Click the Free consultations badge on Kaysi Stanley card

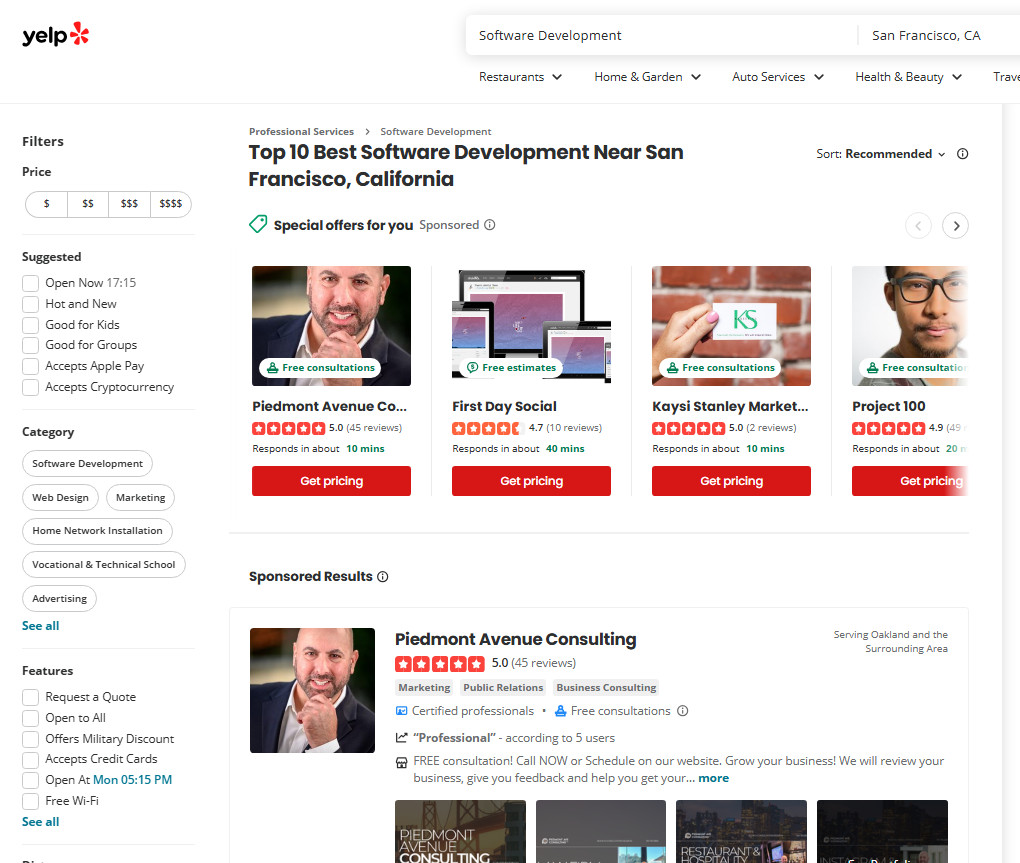(x=720, y=367)
